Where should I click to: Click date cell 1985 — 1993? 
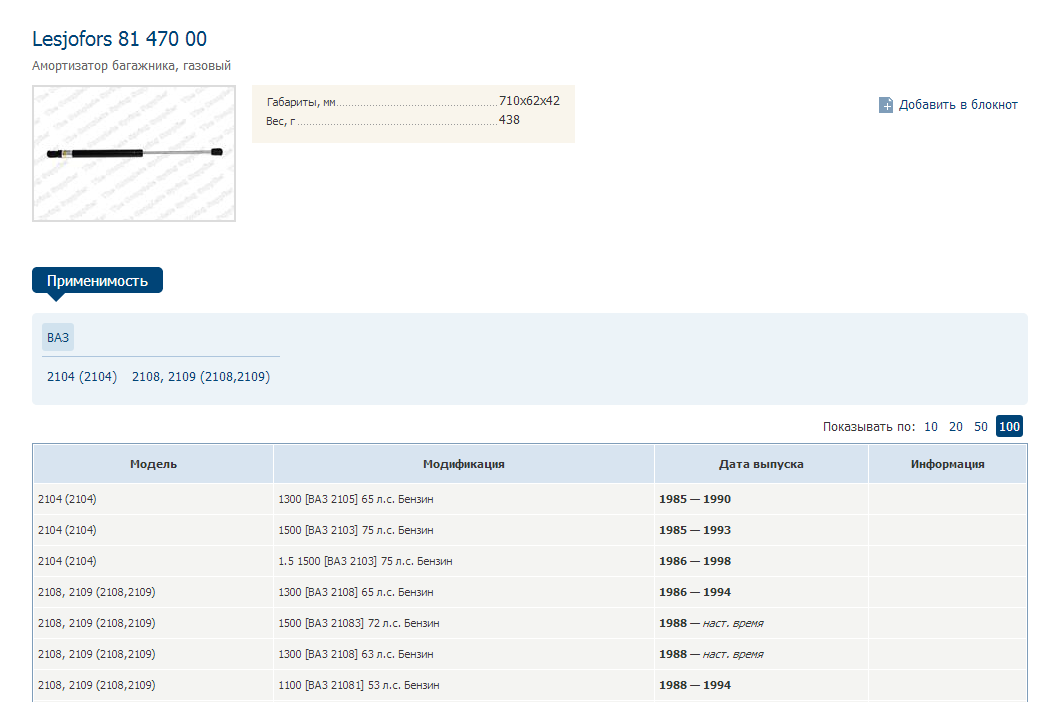tap(761, 530)
